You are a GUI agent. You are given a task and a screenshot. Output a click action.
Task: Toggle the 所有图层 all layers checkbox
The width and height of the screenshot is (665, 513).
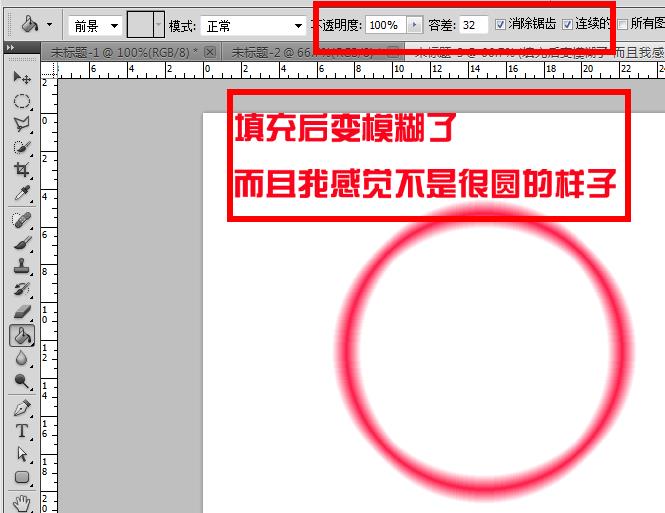[623, 25]
